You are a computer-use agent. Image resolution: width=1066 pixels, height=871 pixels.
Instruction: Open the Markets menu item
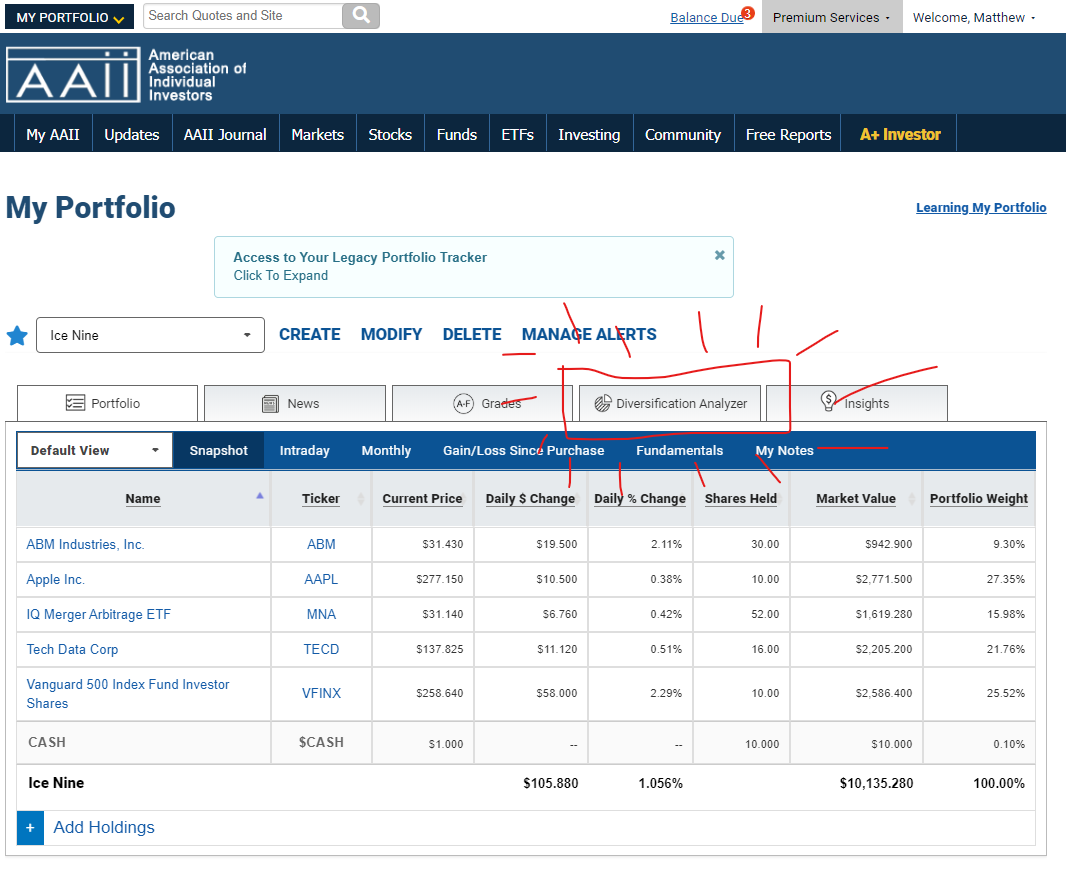click(x=317, y=135)
